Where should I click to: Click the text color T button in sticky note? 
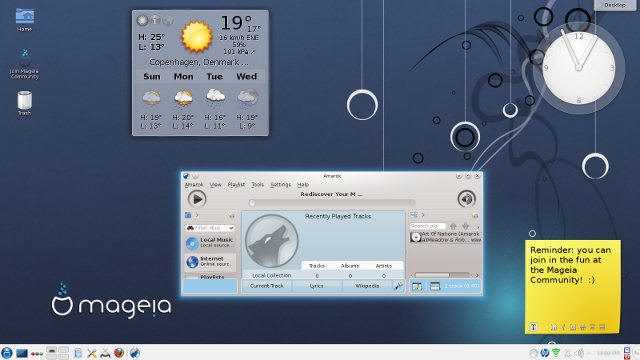[533, 327]
